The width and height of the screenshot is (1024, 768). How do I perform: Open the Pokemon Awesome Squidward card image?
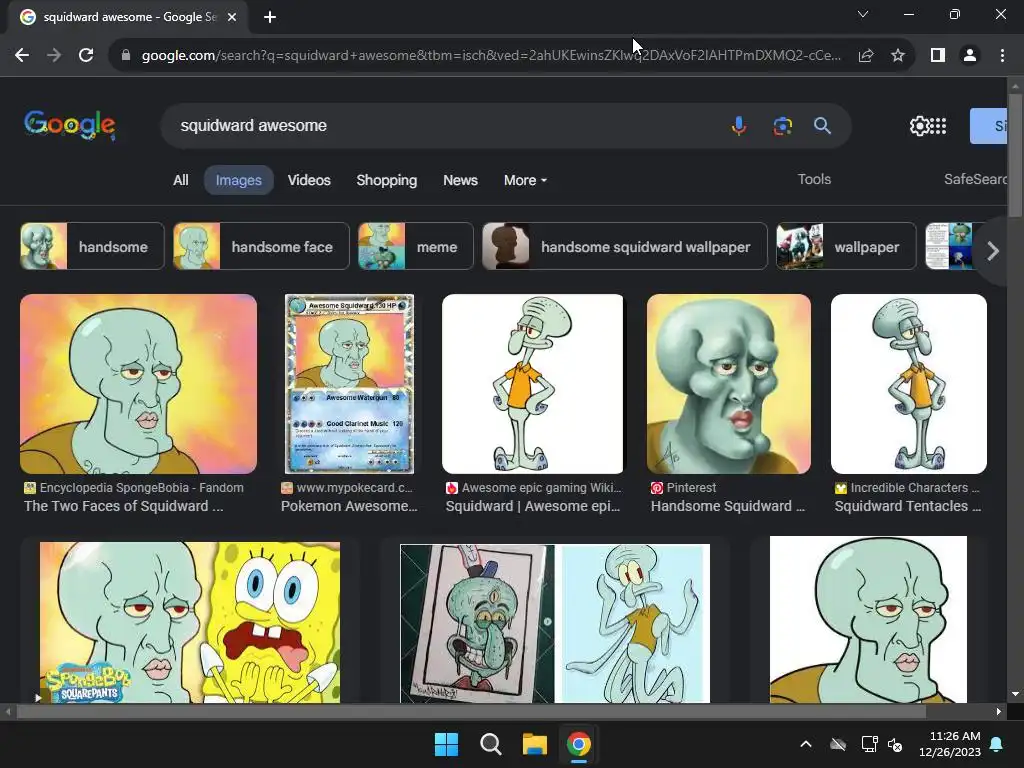pos(349,384)
